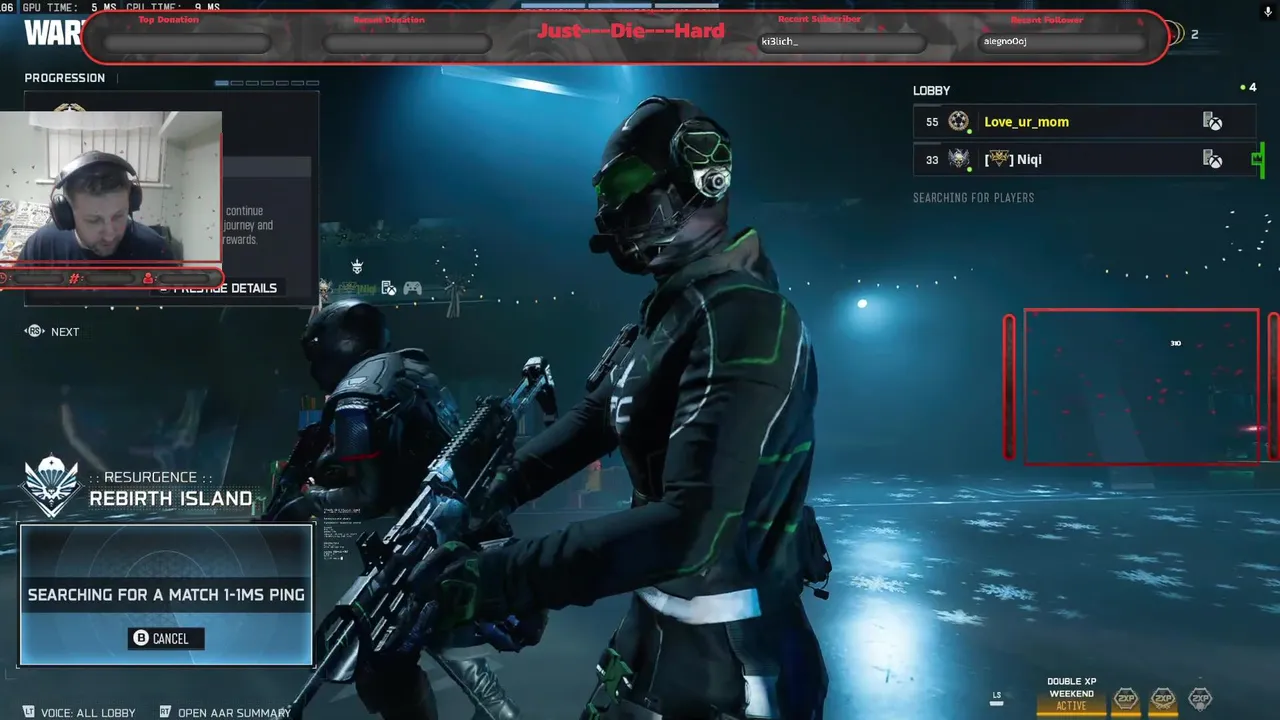Click the Recent Subscriber ki3lich_ field
The width and height of the screenshot is (1280, 720).
841,42
